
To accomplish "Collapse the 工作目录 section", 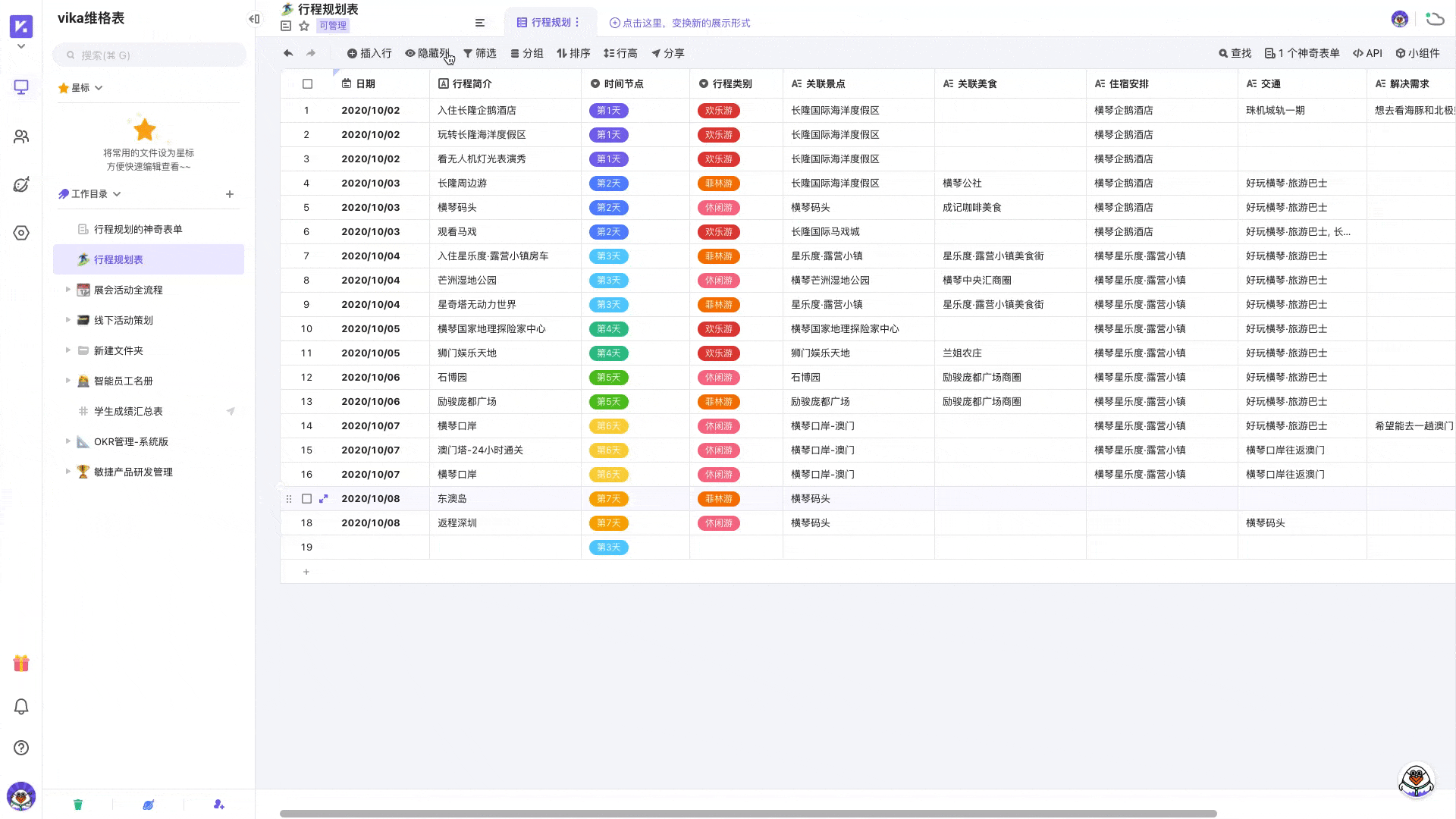I will pyautogui.click(x=117, y=193).
